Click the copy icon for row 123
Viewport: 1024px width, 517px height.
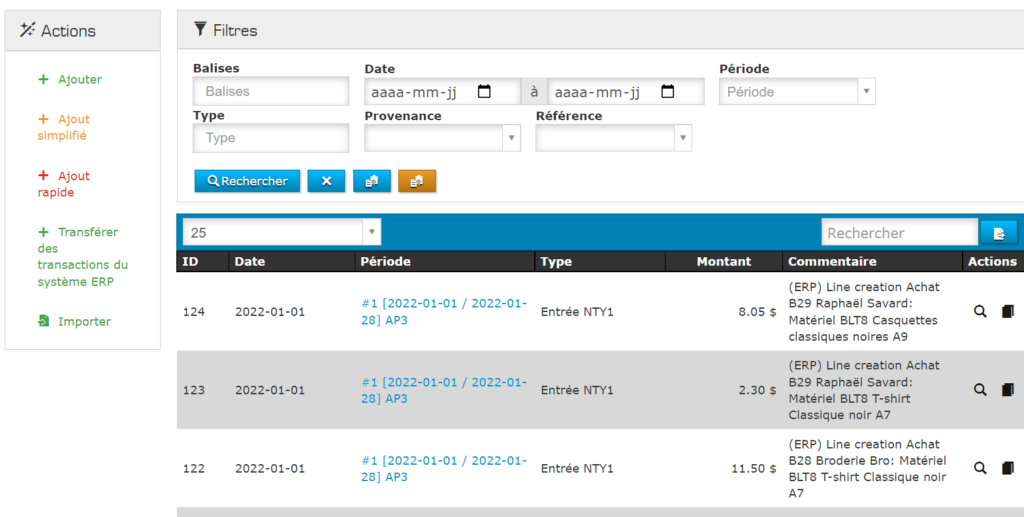click(x=1008, y=390)
